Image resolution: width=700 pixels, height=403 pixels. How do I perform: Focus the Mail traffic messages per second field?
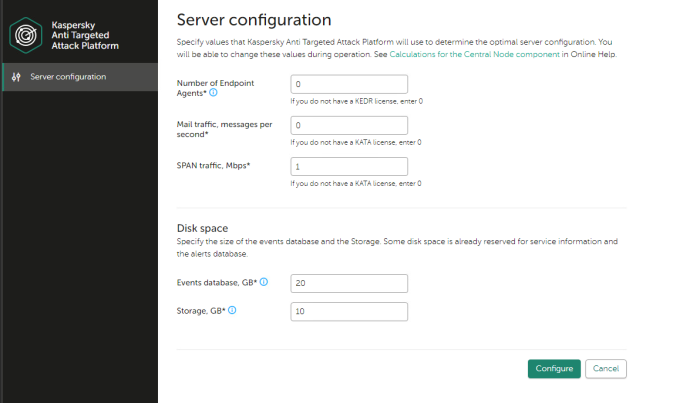(x=349, y=125)
